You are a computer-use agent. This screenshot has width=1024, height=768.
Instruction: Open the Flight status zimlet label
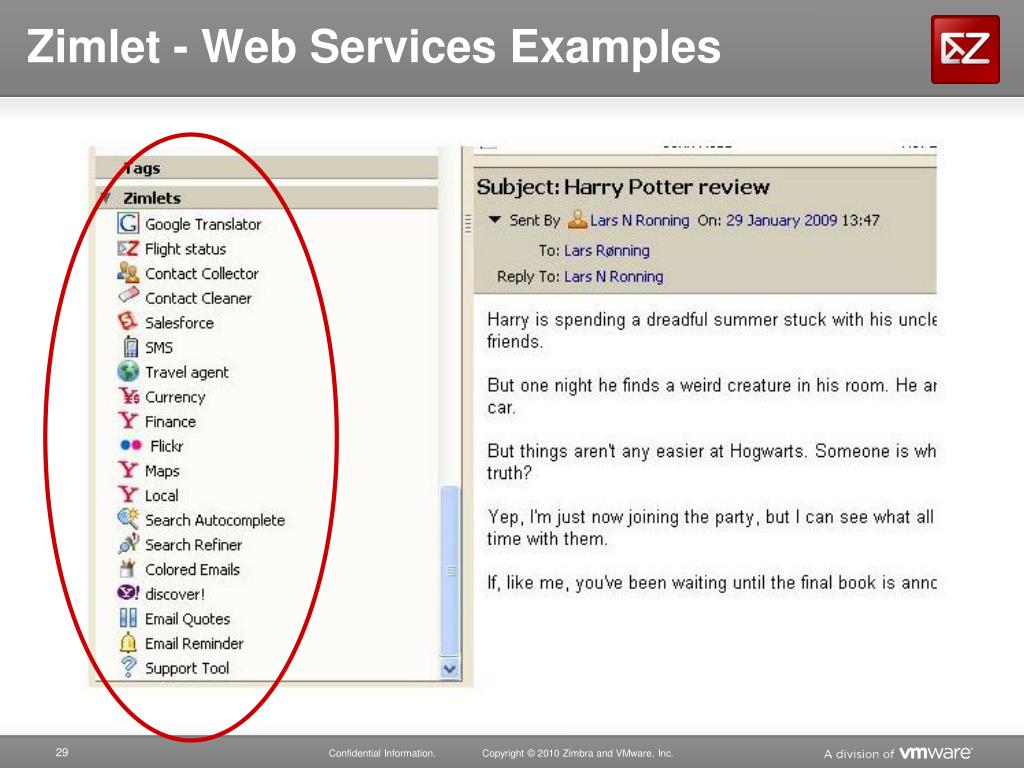[185, 249]
